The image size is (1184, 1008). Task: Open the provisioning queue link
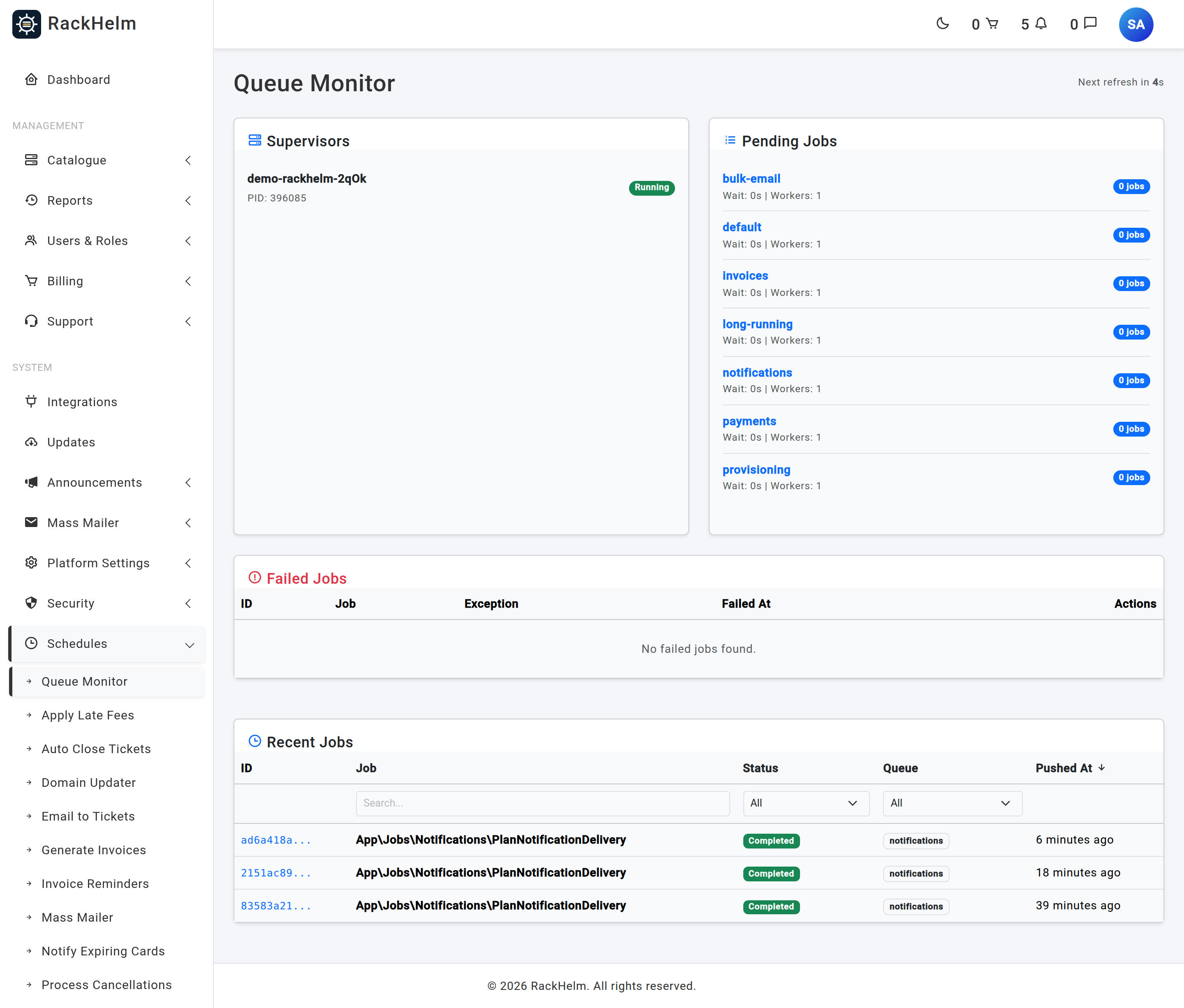[756, 470]
